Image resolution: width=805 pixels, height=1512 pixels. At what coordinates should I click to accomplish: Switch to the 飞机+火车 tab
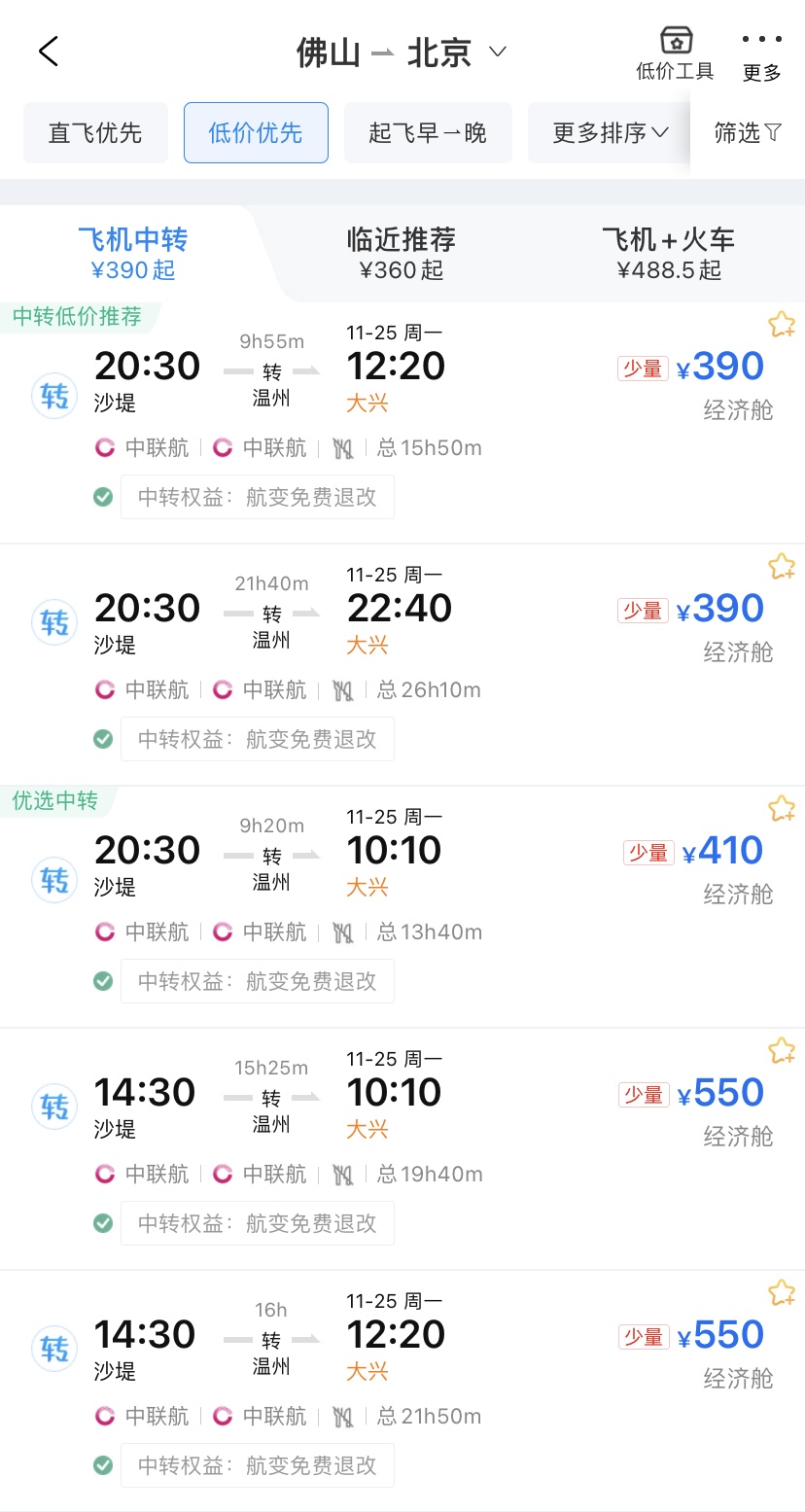pyautogui.click(x=669, y=253)
